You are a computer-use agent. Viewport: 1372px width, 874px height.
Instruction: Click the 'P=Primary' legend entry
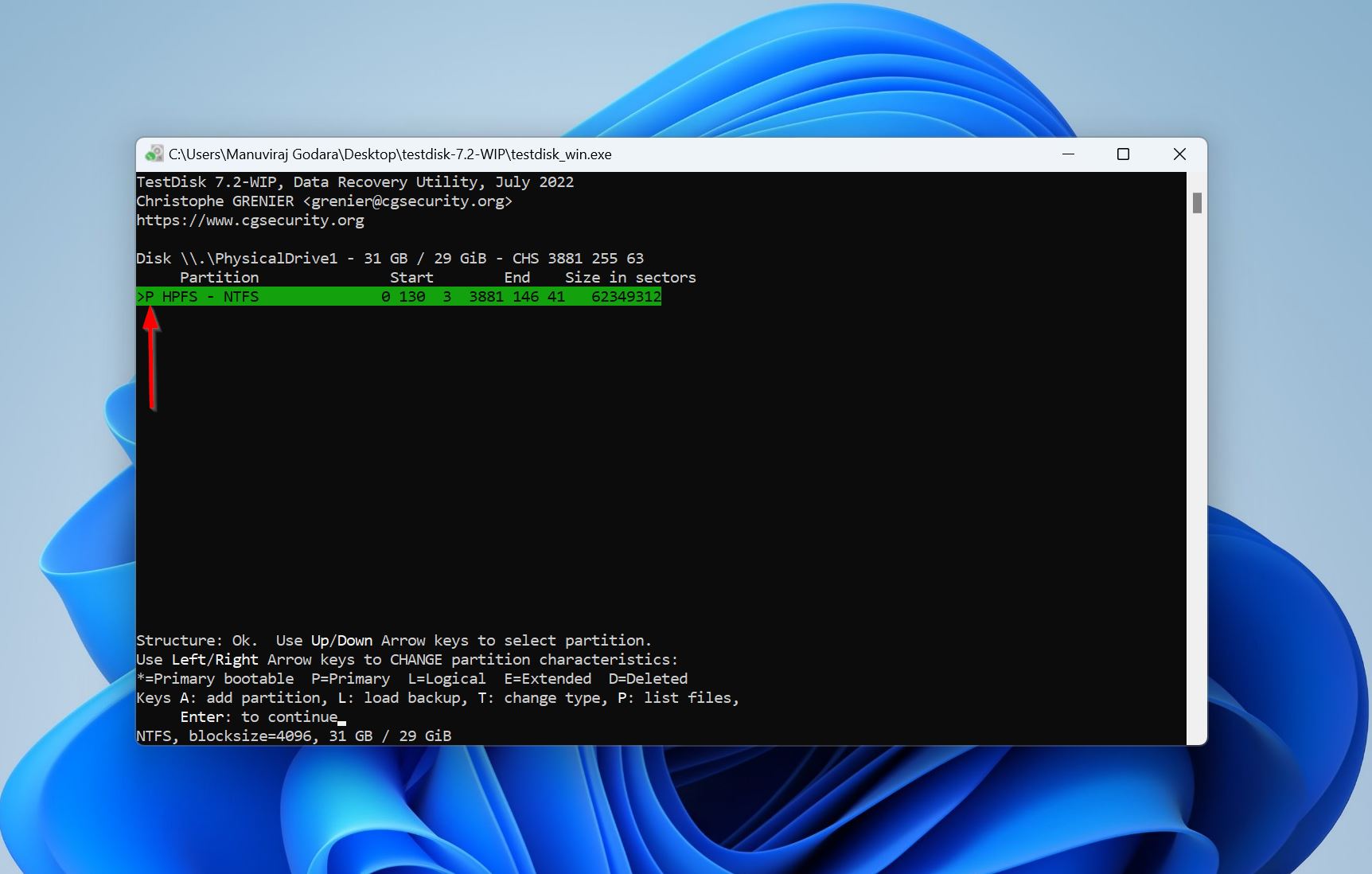(x=350, y=678)
